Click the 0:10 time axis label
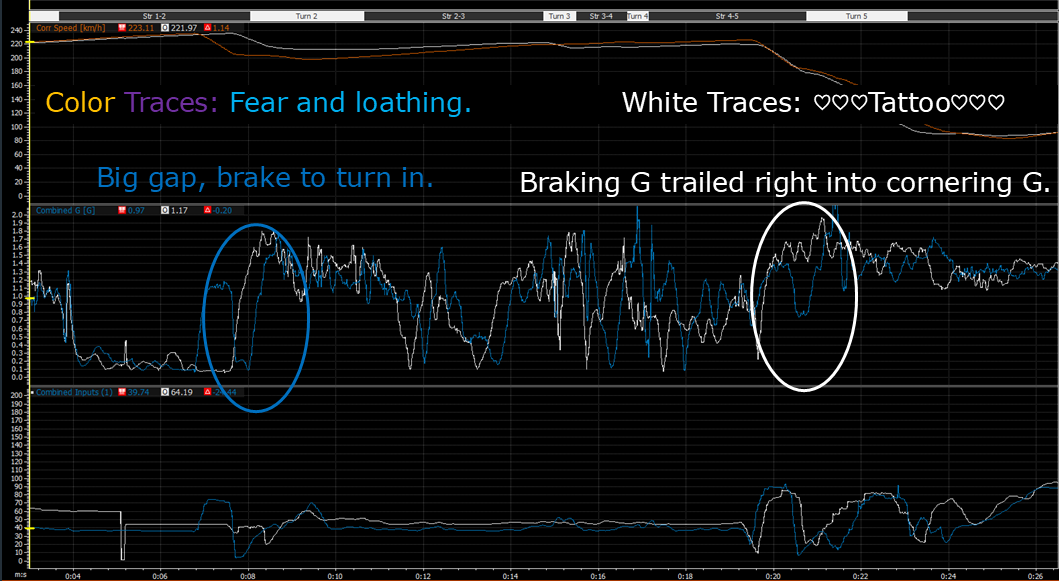The width and height of the screenshot is (1059, 581). pos(335,576)
